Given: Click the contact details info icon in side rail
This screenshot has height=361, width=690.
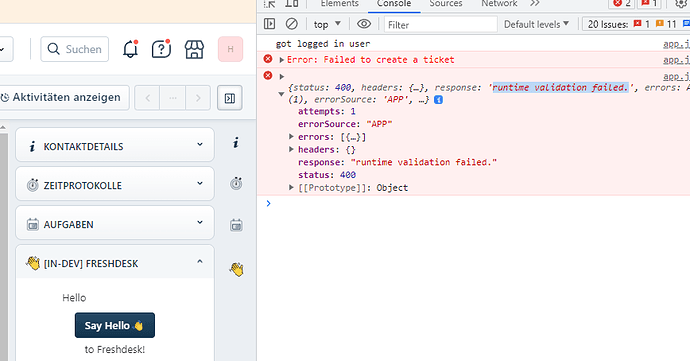Looking at the screenshot, I should tap(236, 143).
